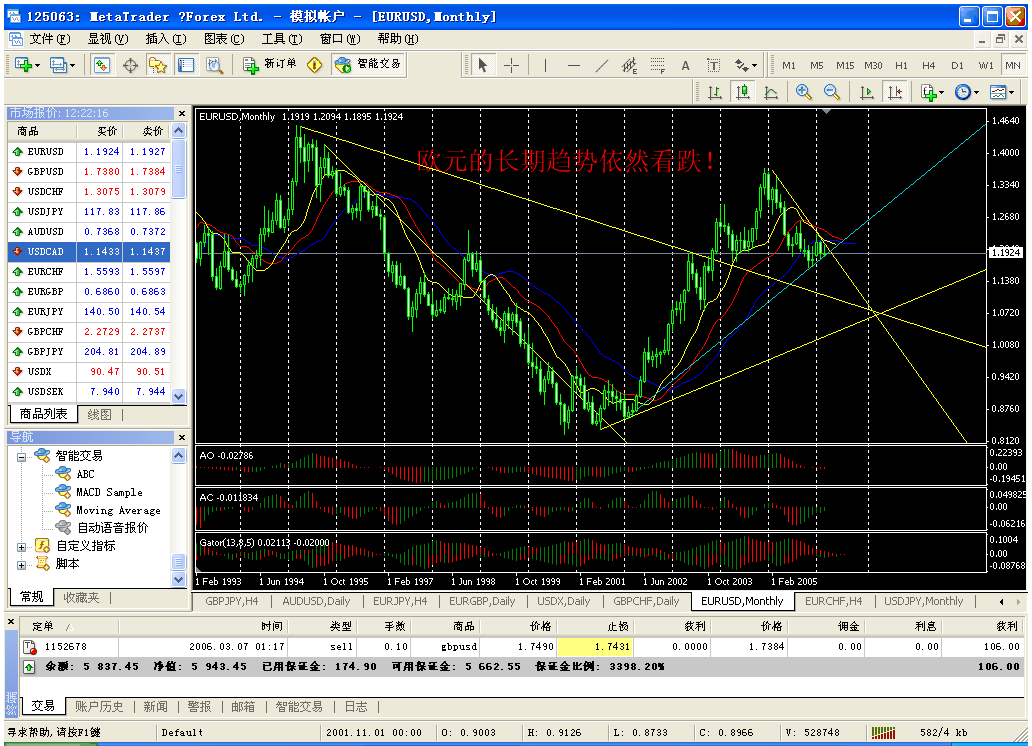Toggle the Terminal window icon
The image size is (1032, 746).
[x=186, y=65]
